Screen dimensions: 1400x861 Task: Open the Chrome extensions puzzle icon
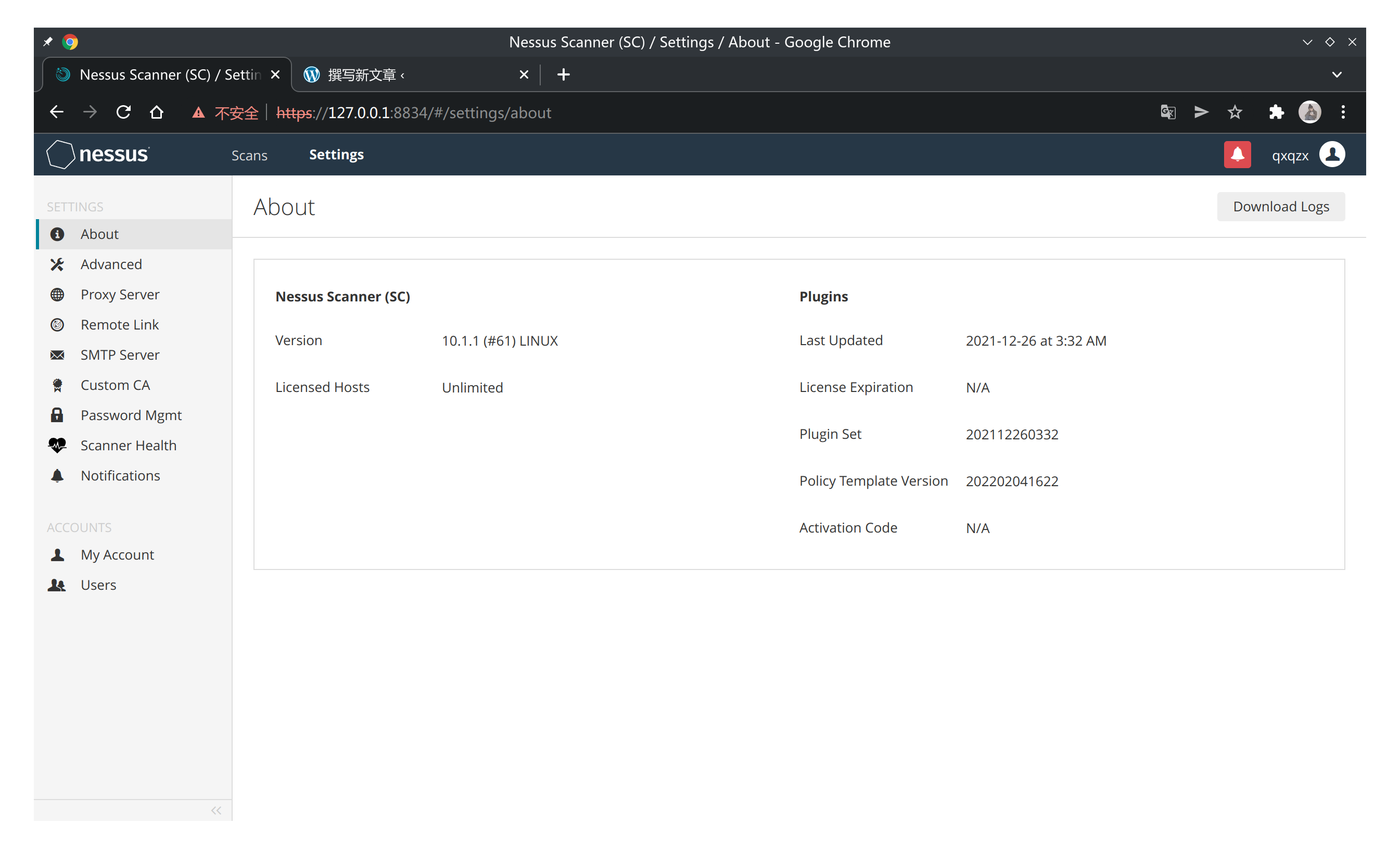[1277, 112]
